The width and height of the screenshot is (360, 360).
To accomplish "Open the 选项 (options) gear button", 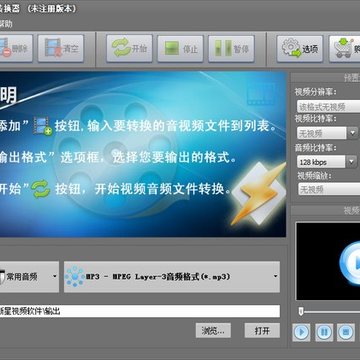I will 300,49.
